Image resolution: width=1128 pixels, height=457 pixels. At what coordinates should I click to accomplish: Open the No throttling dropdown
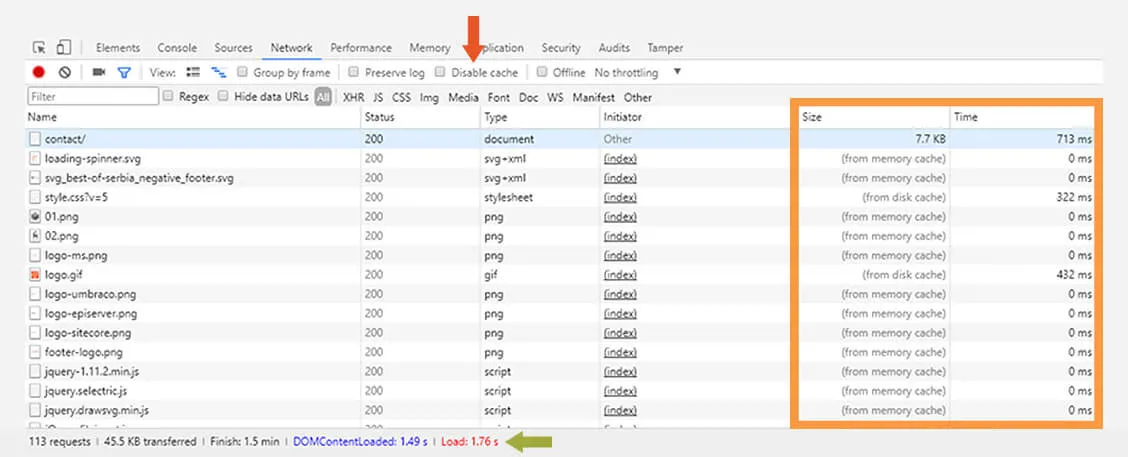click(637, 73)
